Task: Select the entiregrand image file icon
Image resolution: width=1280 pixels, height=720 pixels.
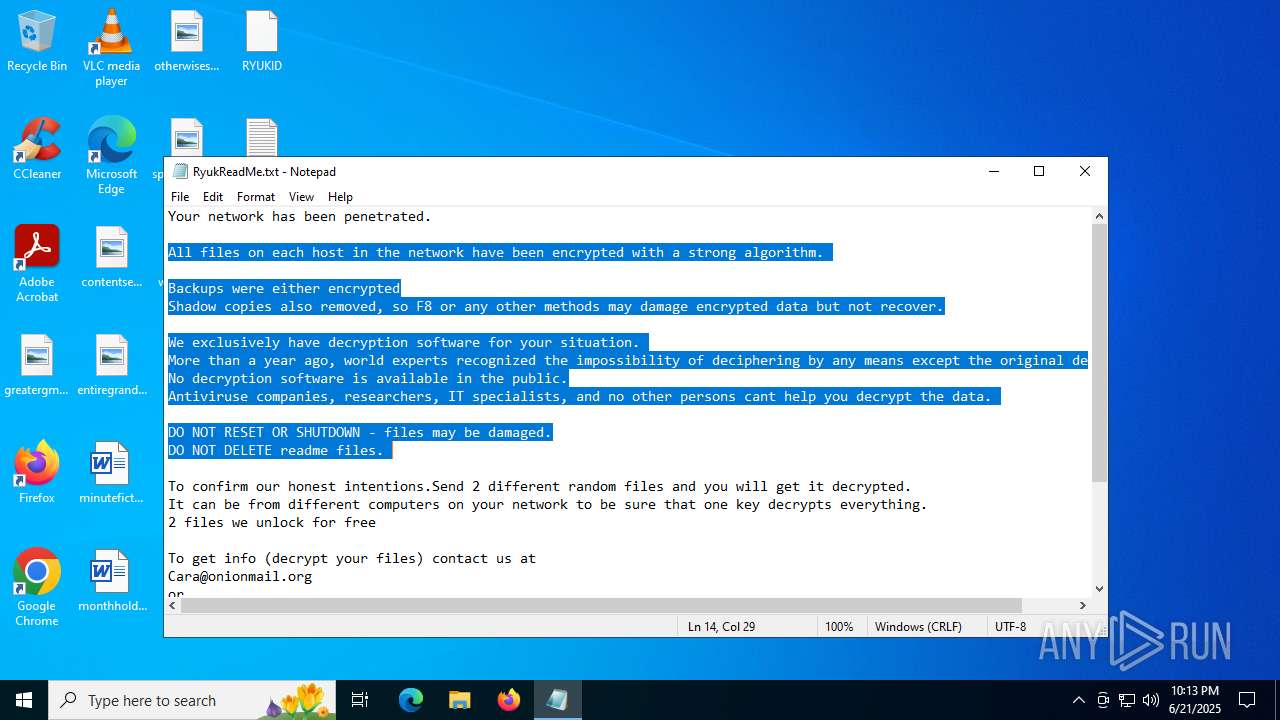Action: pyautogui.click(x=111, y=366)
